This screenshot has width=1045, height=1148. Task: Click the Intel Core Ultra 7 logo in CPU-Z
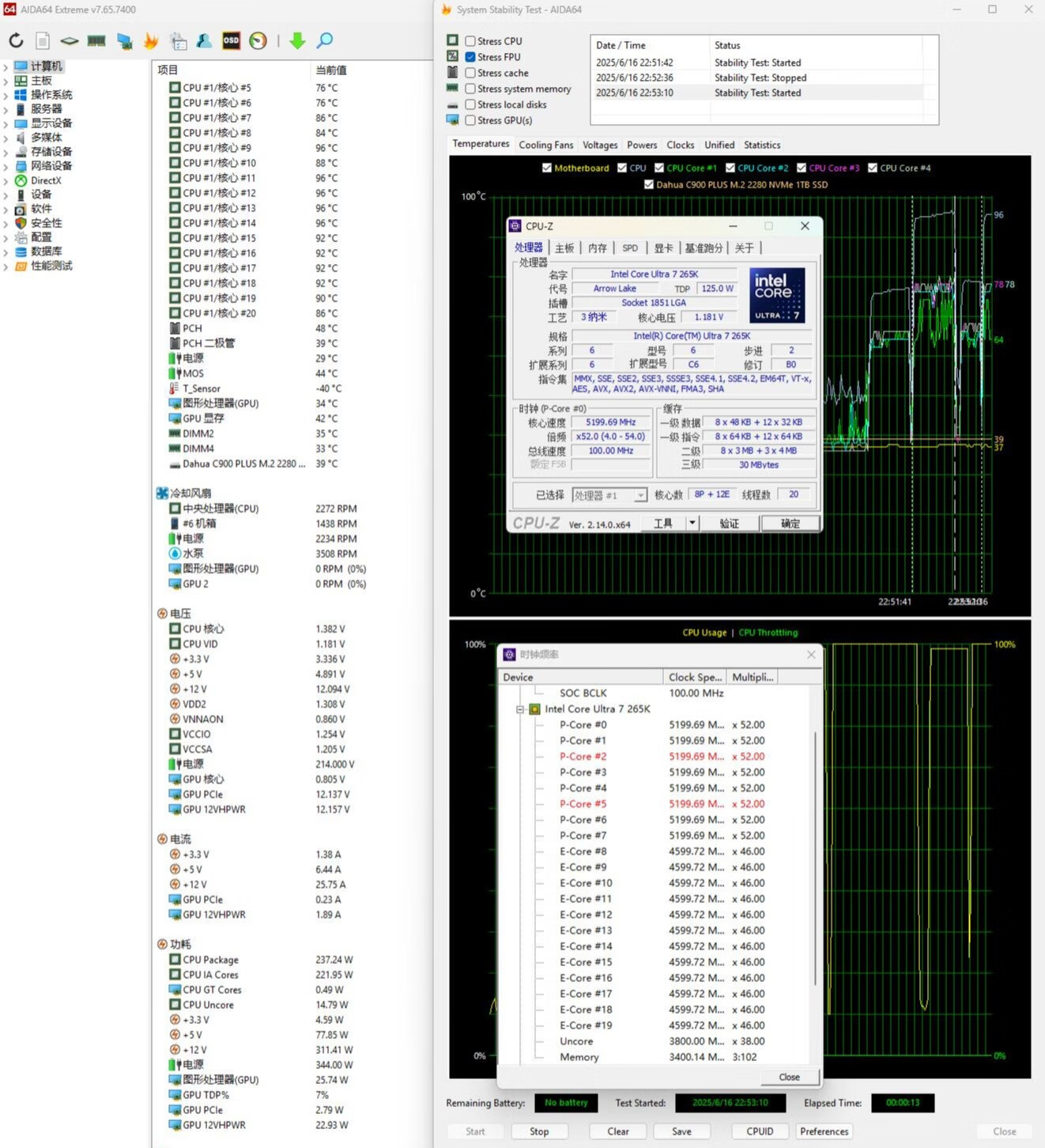click(778, 294)
